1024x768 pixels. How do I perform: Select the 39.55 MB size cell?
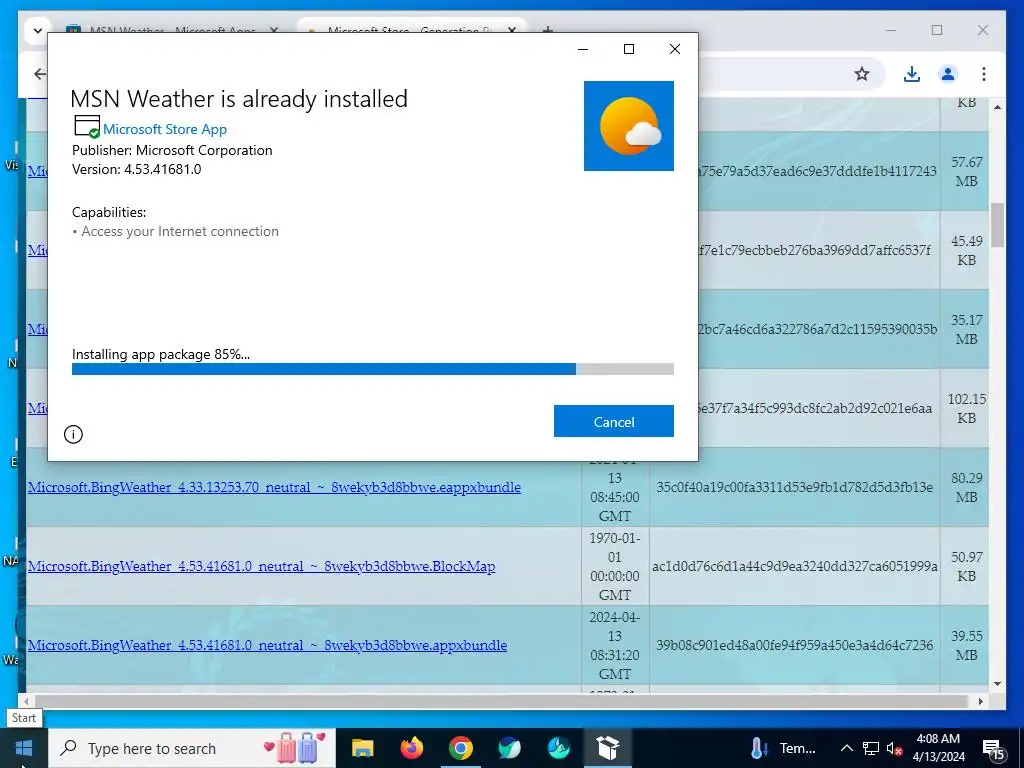[x=966, y=645]
